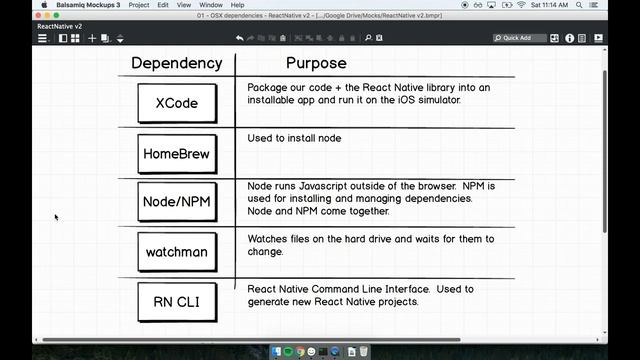The image size is (640, 360).
Task: Click the Quick Add search field
Action: (519, 38)
